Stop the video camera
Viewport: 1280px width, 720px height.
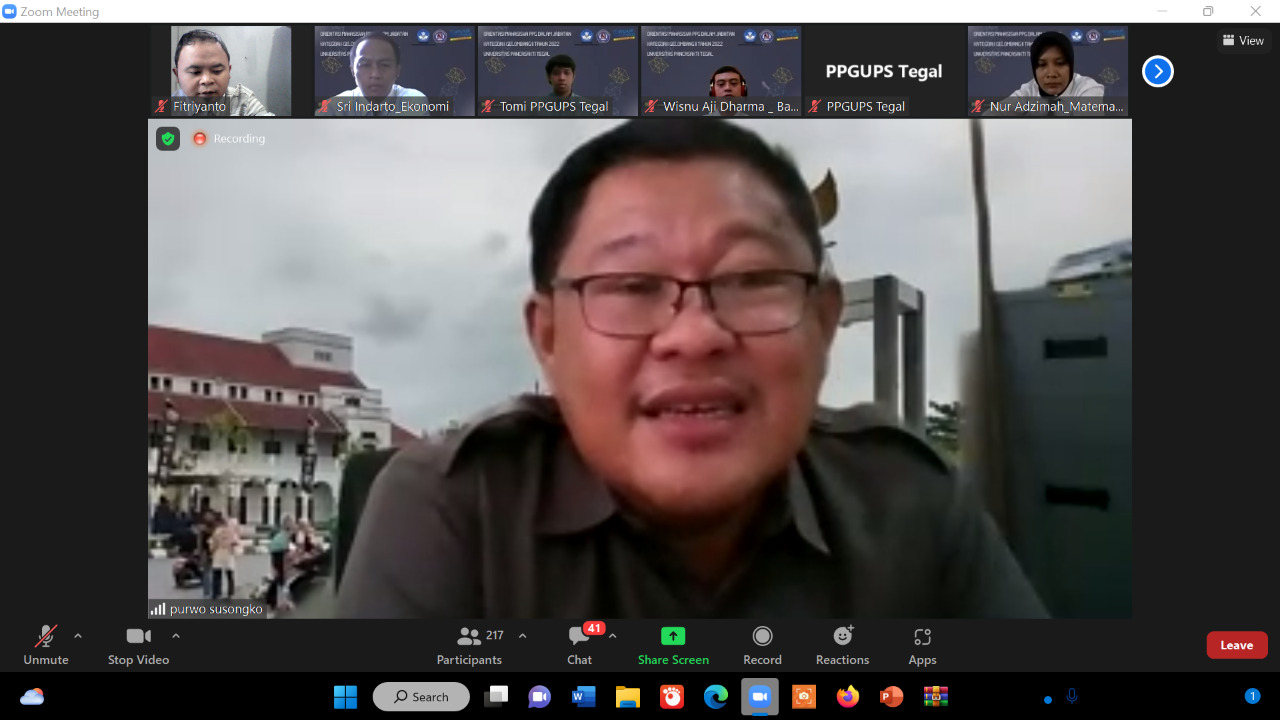click(x=138, y=645)
